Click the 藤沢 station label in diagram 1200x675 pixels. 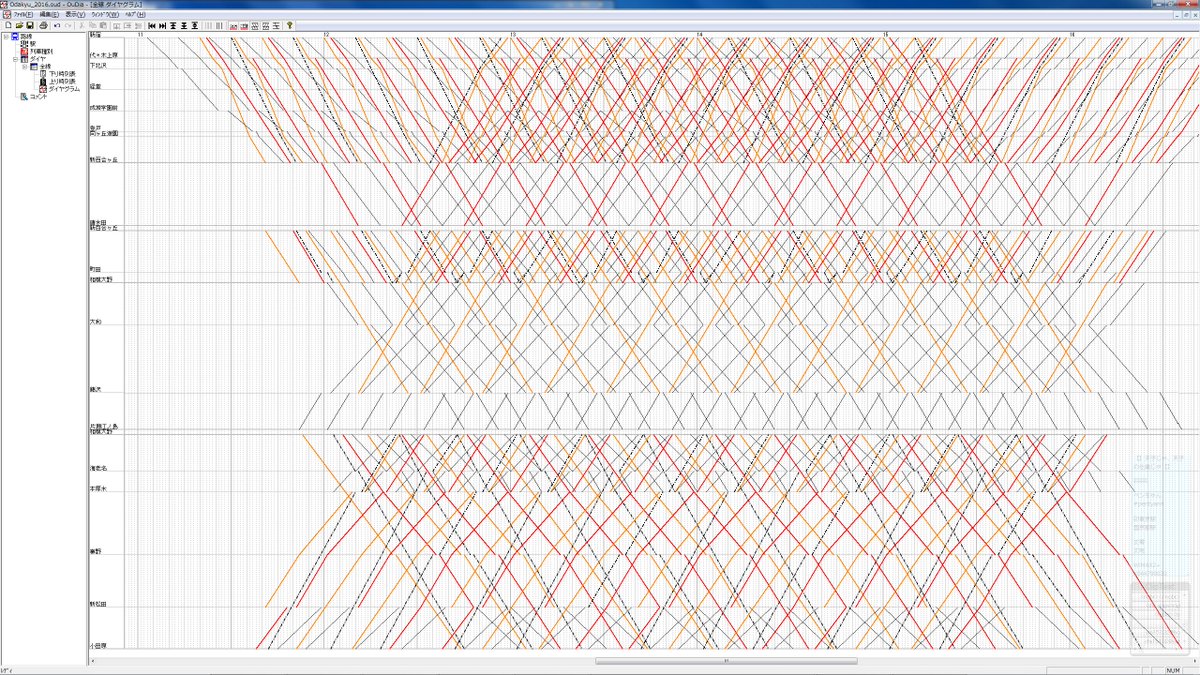(95, 388)
